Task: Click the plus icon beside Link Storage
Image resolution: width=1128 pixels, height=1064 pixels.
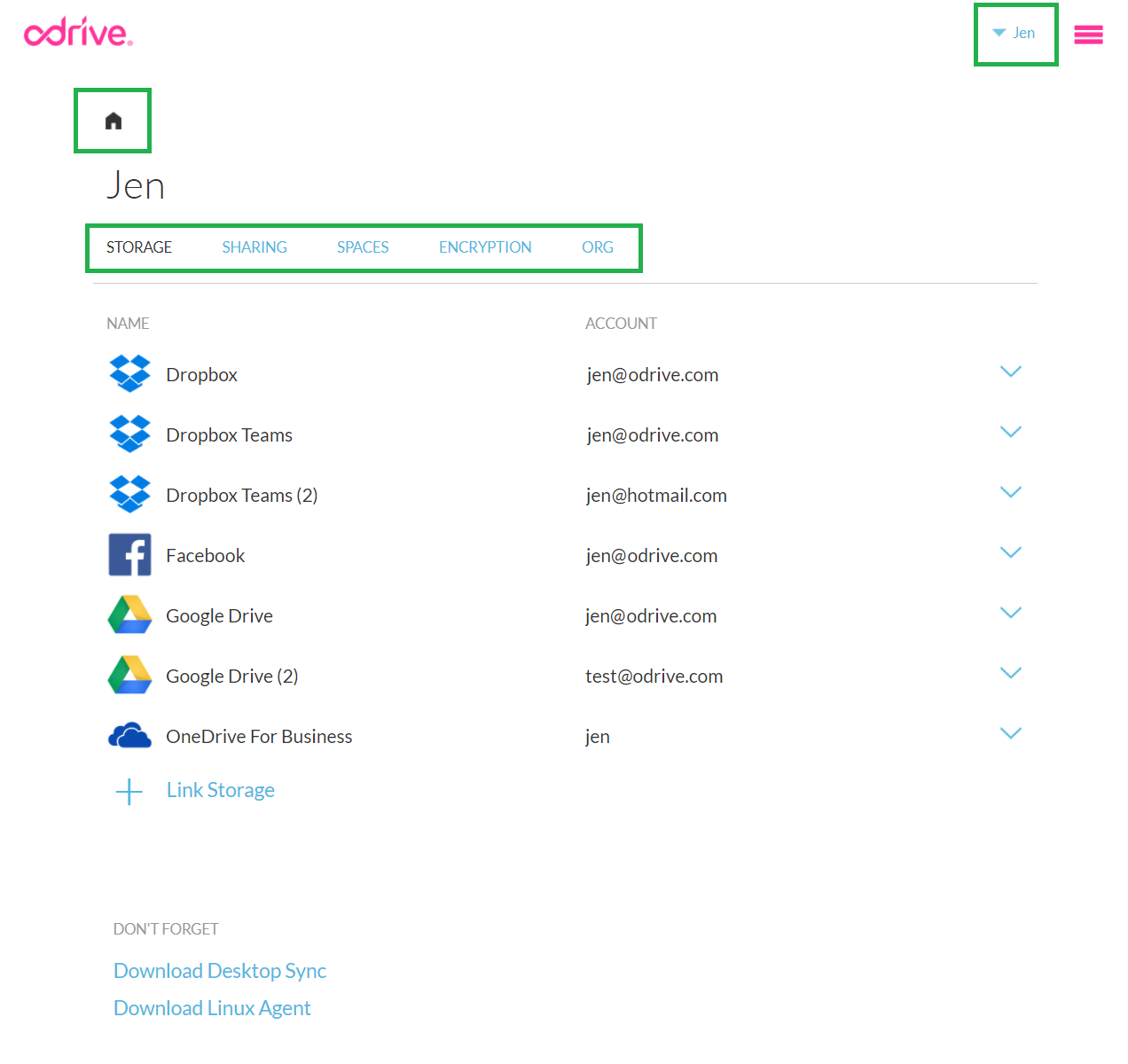Action: tap(129, 791)
